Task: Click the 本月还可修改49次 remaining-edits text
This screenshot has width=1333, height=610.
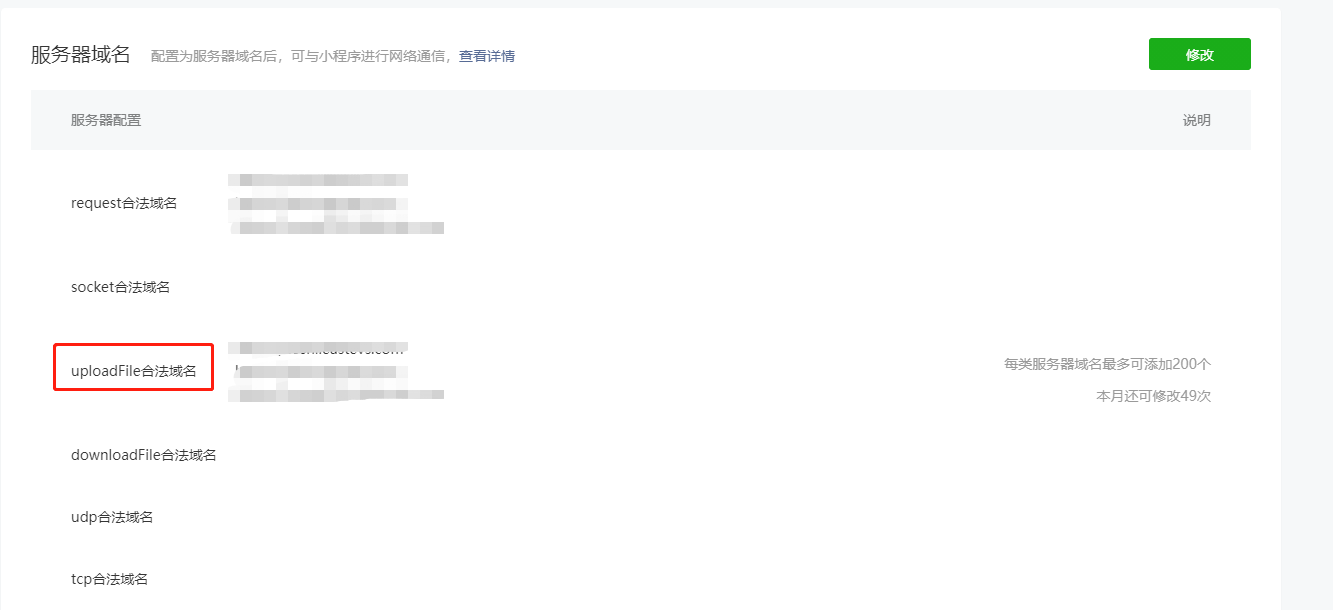Action: tap(1150, 394)
